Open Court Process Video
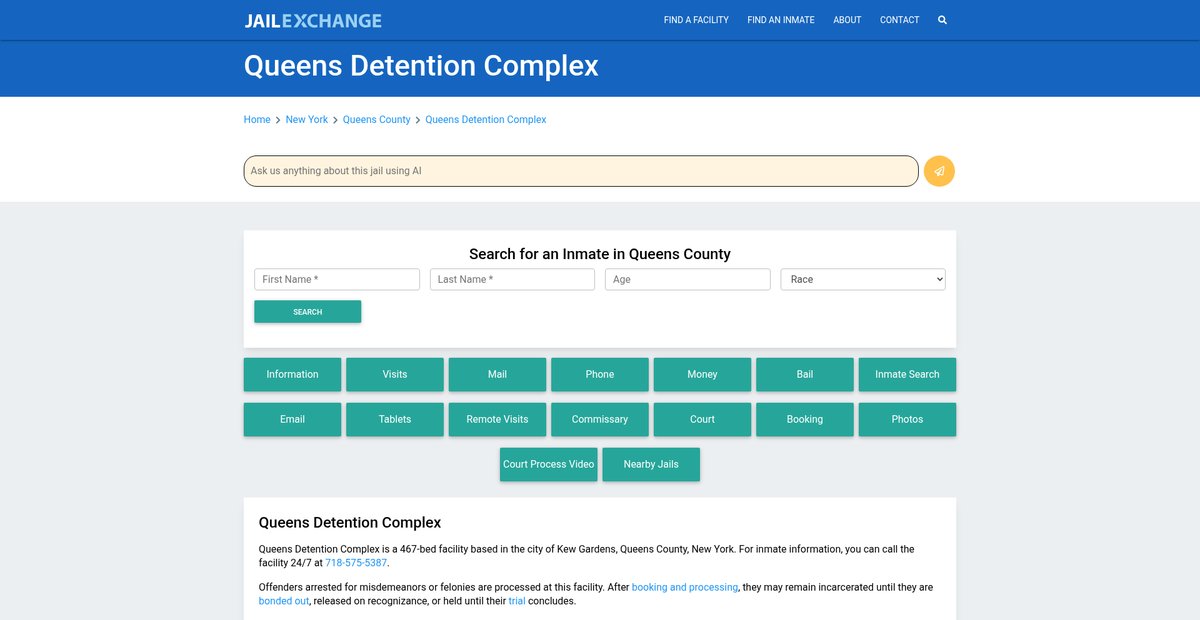1200x620 pixels. 548,464
